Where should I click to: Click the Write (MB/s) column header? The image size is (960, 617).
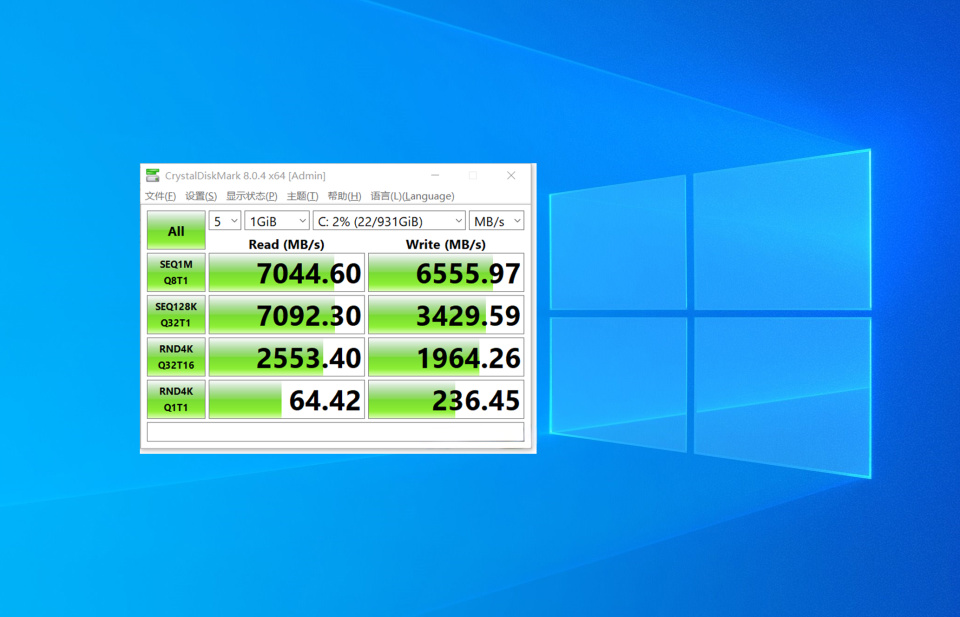tap(446, 244)
